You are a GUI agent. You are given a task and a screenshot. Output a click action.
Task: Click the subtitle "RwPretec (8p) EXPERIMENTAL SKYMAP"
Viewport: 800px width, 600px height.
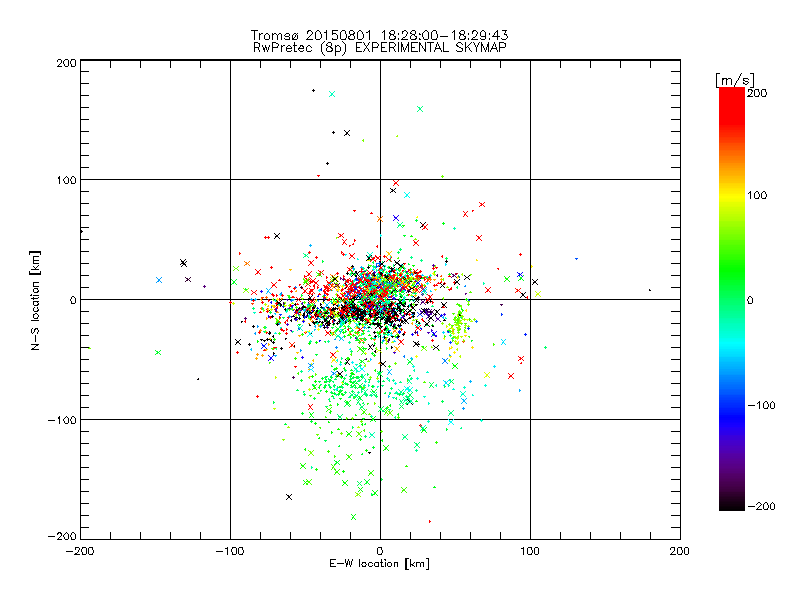pos(380,48)
